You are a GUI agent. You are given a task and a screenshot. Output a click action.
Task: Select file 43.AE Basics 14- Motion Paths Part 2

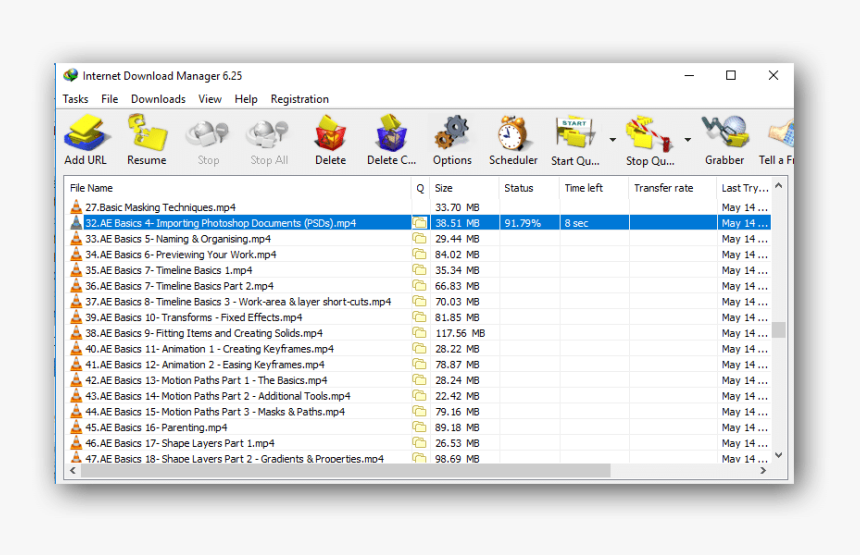click(218, 396)
